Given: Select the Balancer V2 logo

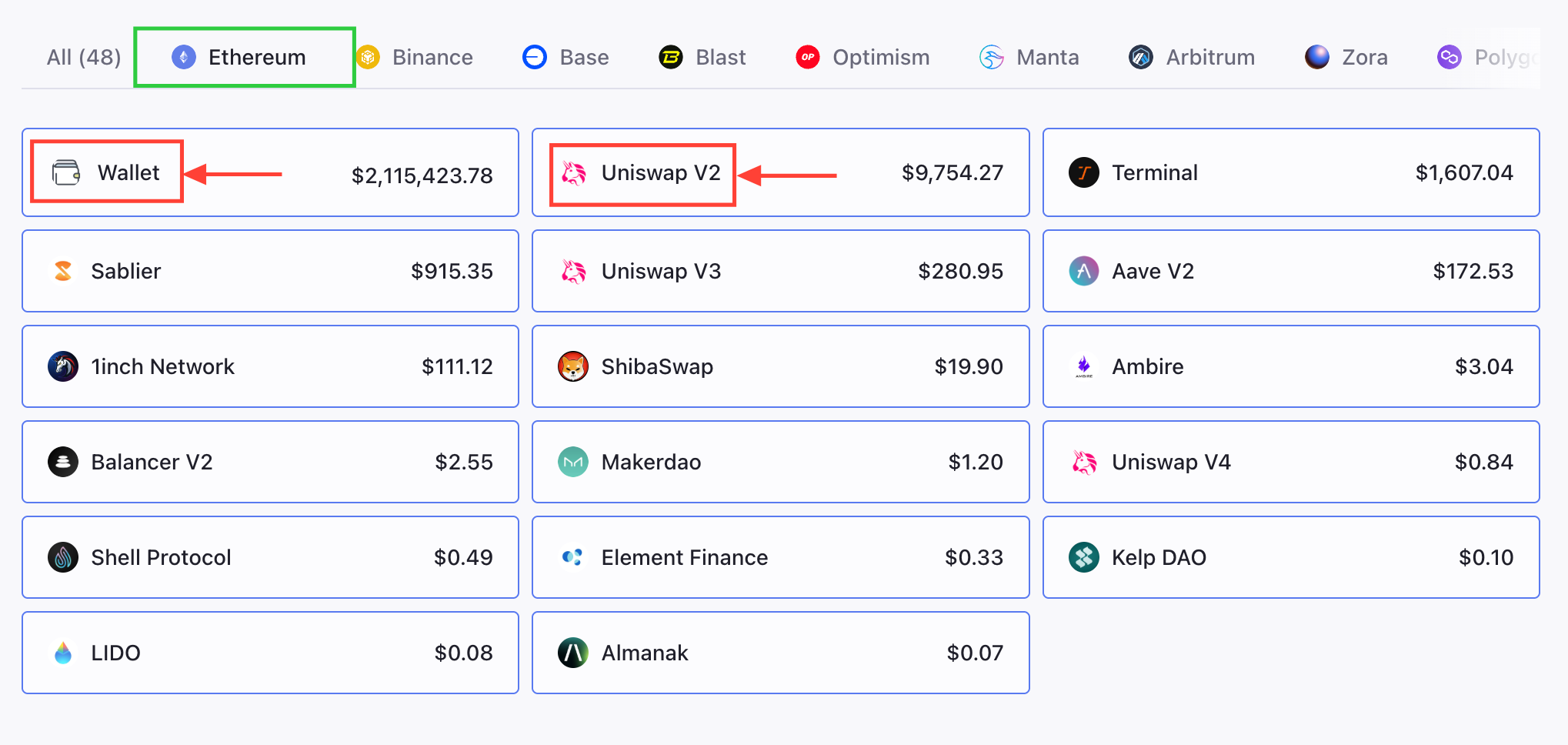Looking at the screenshot, I should click(x=63, y=462).
